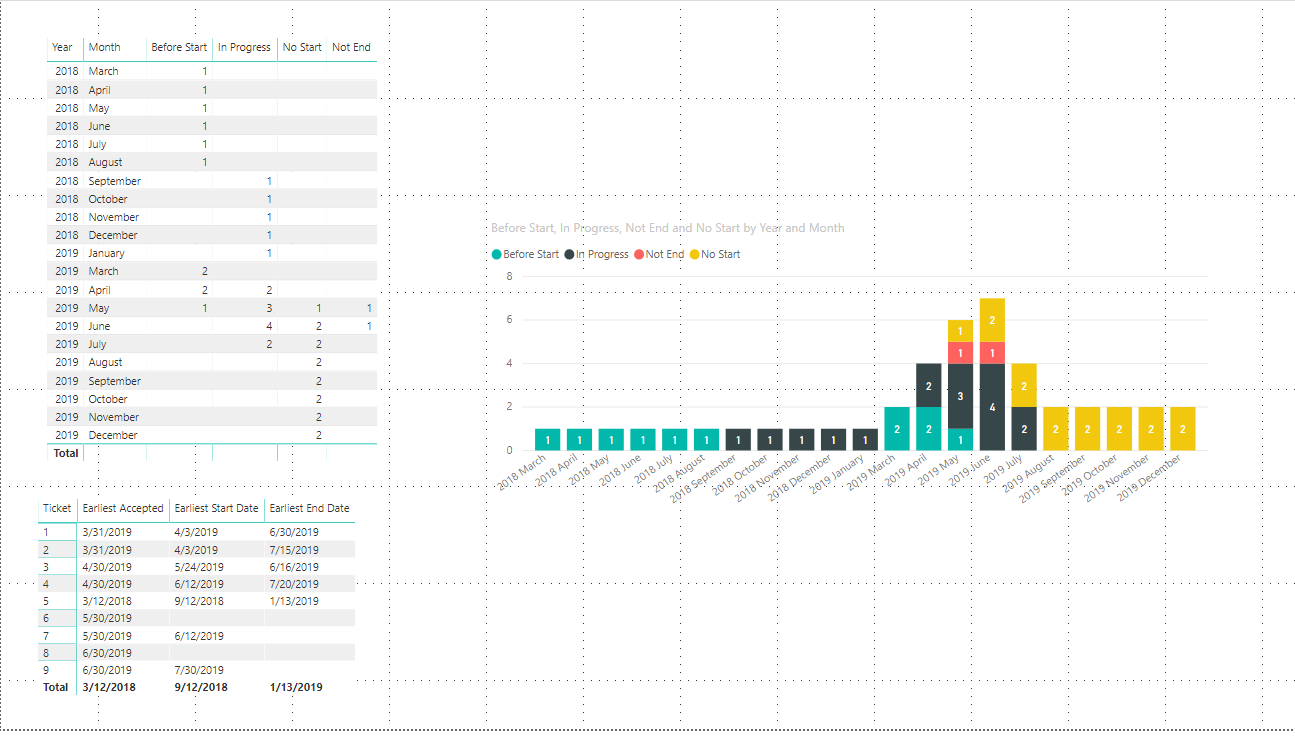Click the teal Before Start legend swatch
Viewport: 1295px width, 739px height.
(496, 255)
